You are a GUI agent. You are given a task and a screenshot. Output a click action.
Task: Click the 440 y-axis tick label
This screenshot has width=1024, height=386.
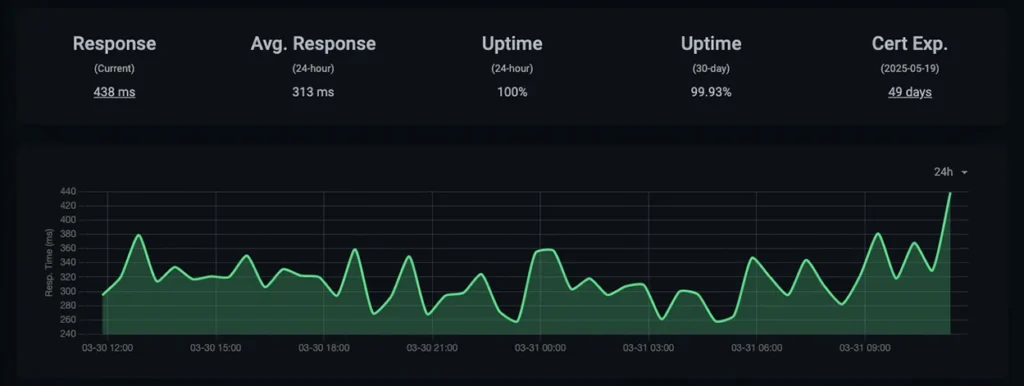(69, 191)
